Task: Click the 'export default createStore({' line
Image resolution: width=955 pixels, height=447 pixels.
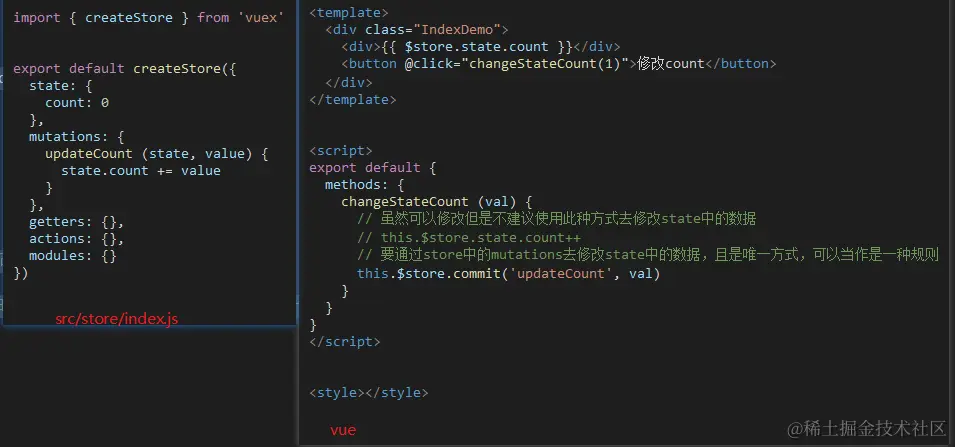Action: tap(124, 69)
